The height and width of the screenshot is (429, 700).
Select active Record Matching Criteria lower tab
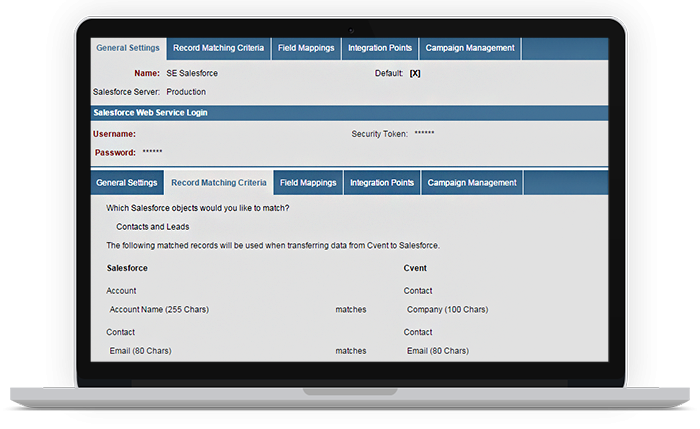pyautogui.click(x=219, y=183)
